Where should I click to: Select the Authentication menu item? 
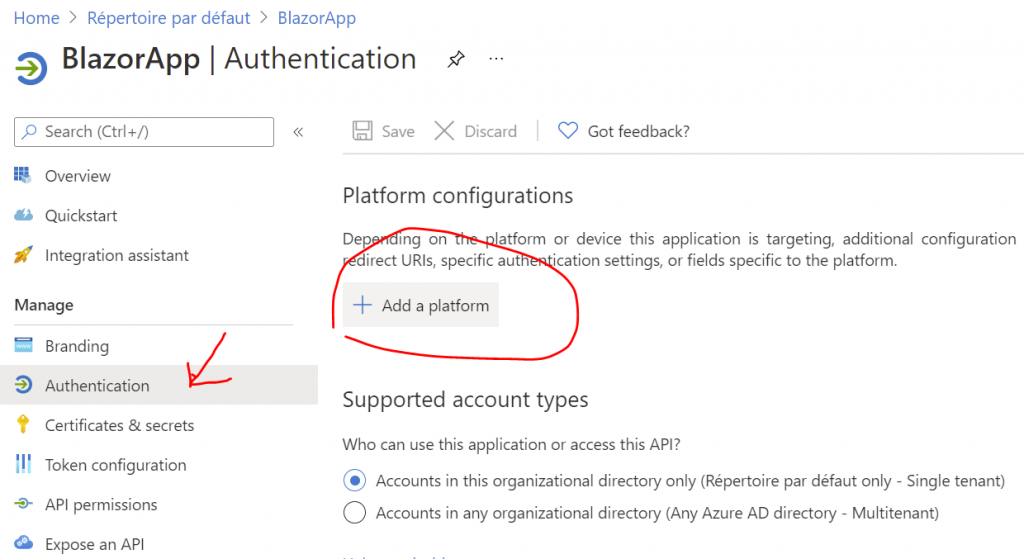(159, 385)
